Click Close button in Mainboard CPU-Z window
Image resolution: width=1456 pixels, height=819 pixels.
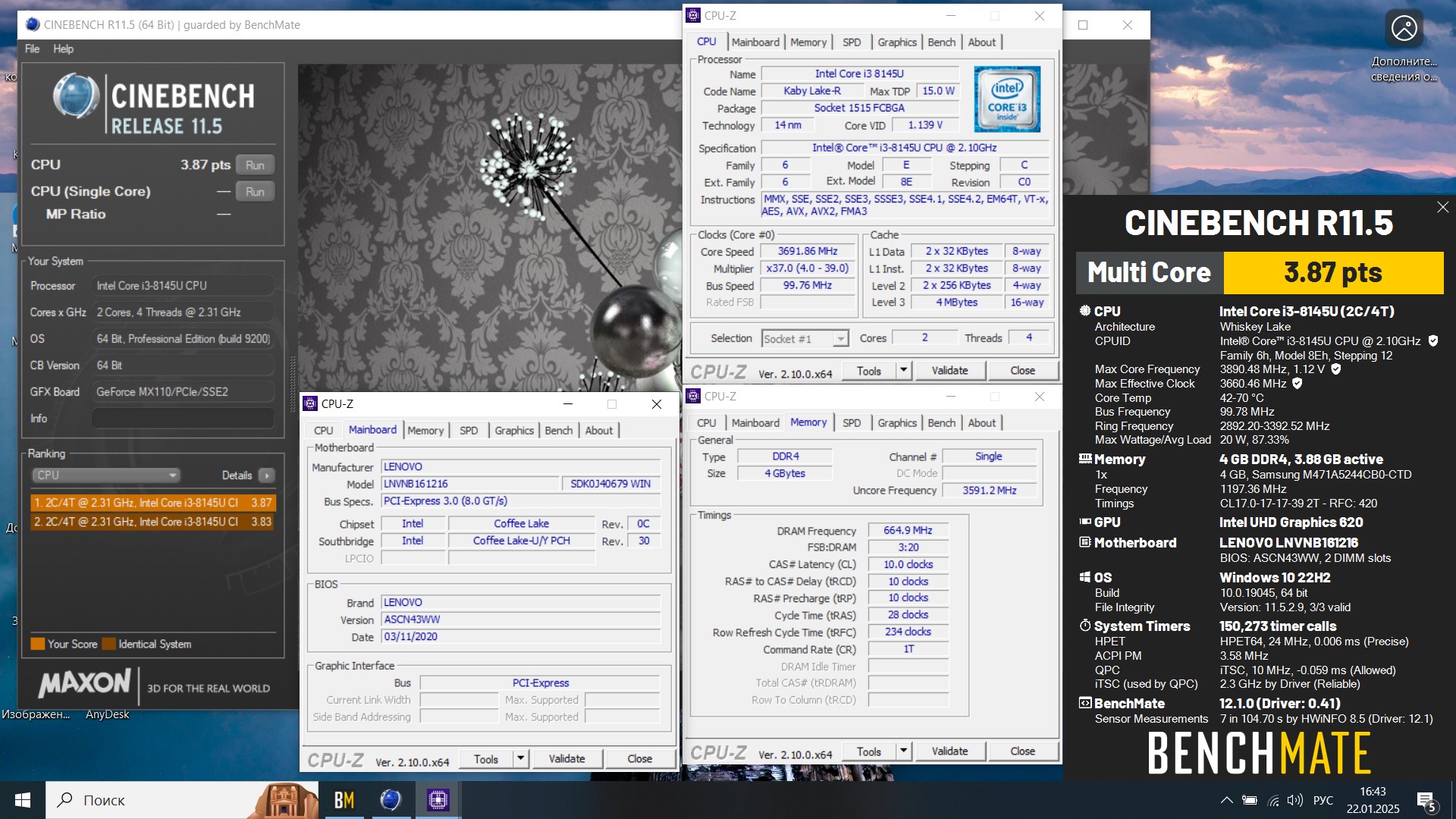[639, 759]
